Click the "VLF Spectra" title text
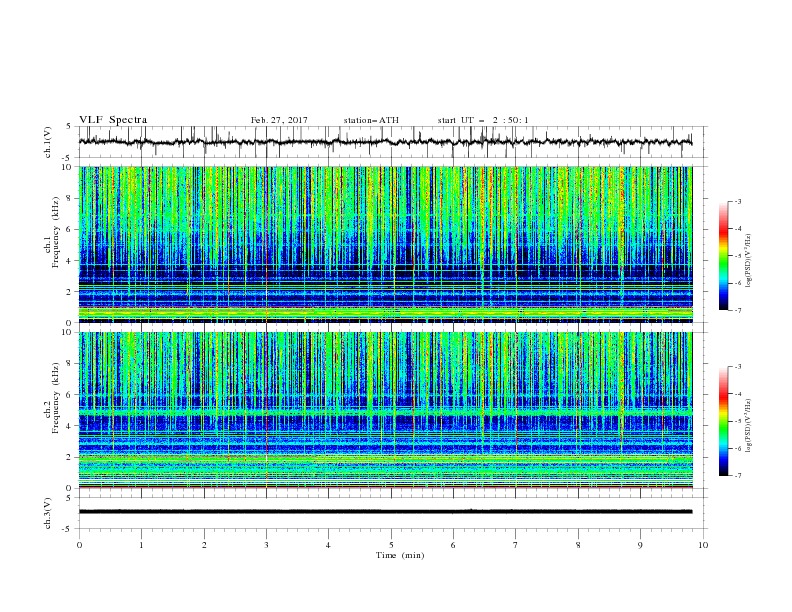Image resolution: width=792 pixels, height=612 pixels. 113,120
